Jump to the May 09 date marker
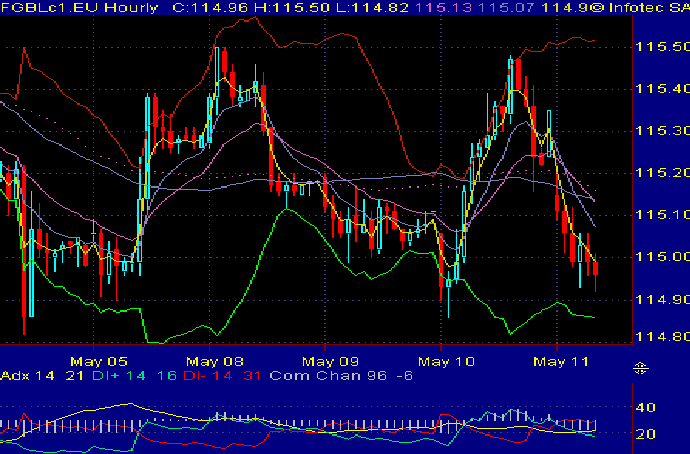The height and width of the screenshot is (454, 690). pyautogui.click(x=330, y=360)
